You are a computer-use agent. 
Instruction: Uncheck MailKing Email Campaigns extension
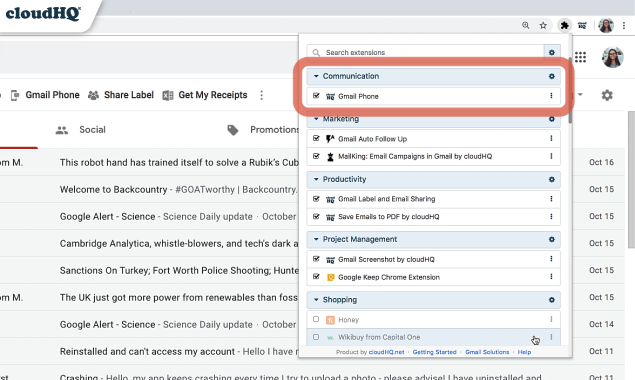click(316, 156)
